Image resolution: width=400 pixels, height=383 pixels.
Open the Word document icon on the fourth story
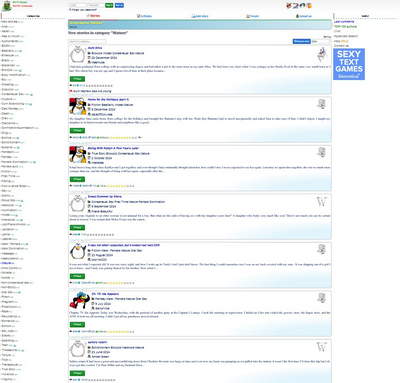click(321, 202)
